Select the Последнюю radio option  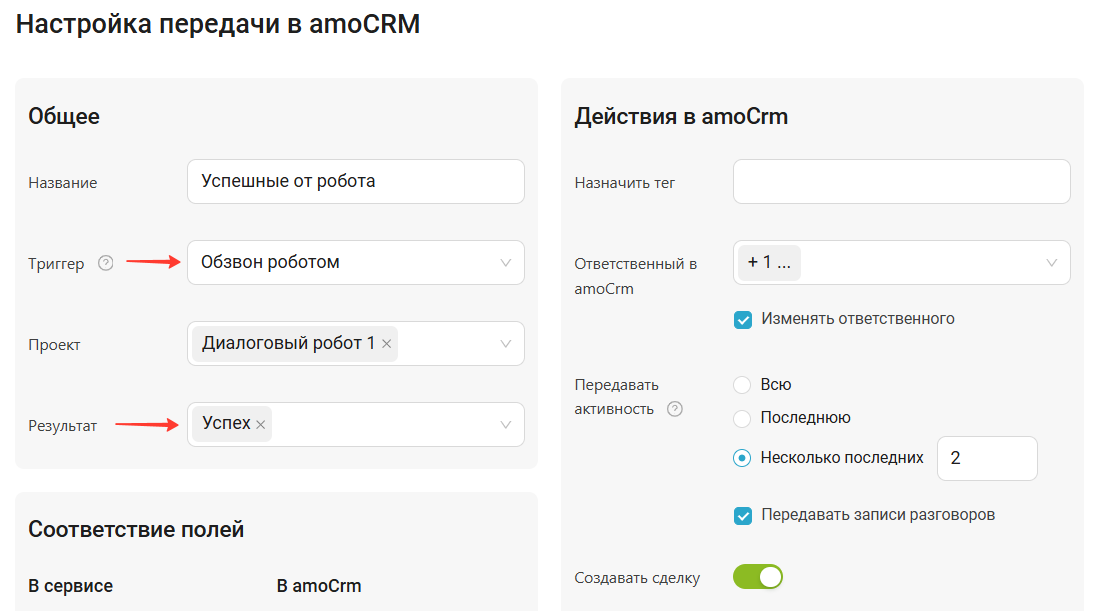click(x=742, y=418)
